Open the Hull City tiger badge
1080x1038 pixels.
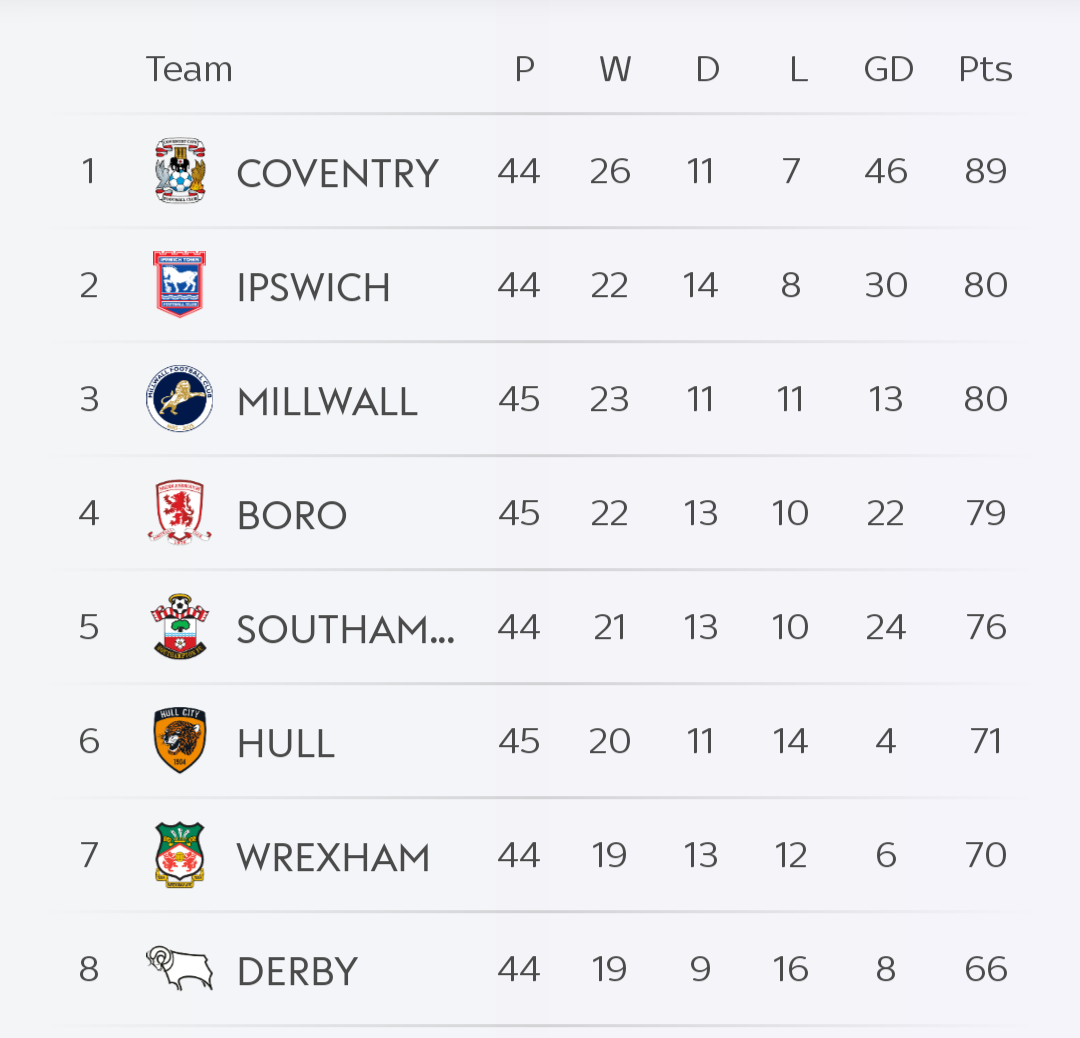[180, 741]
